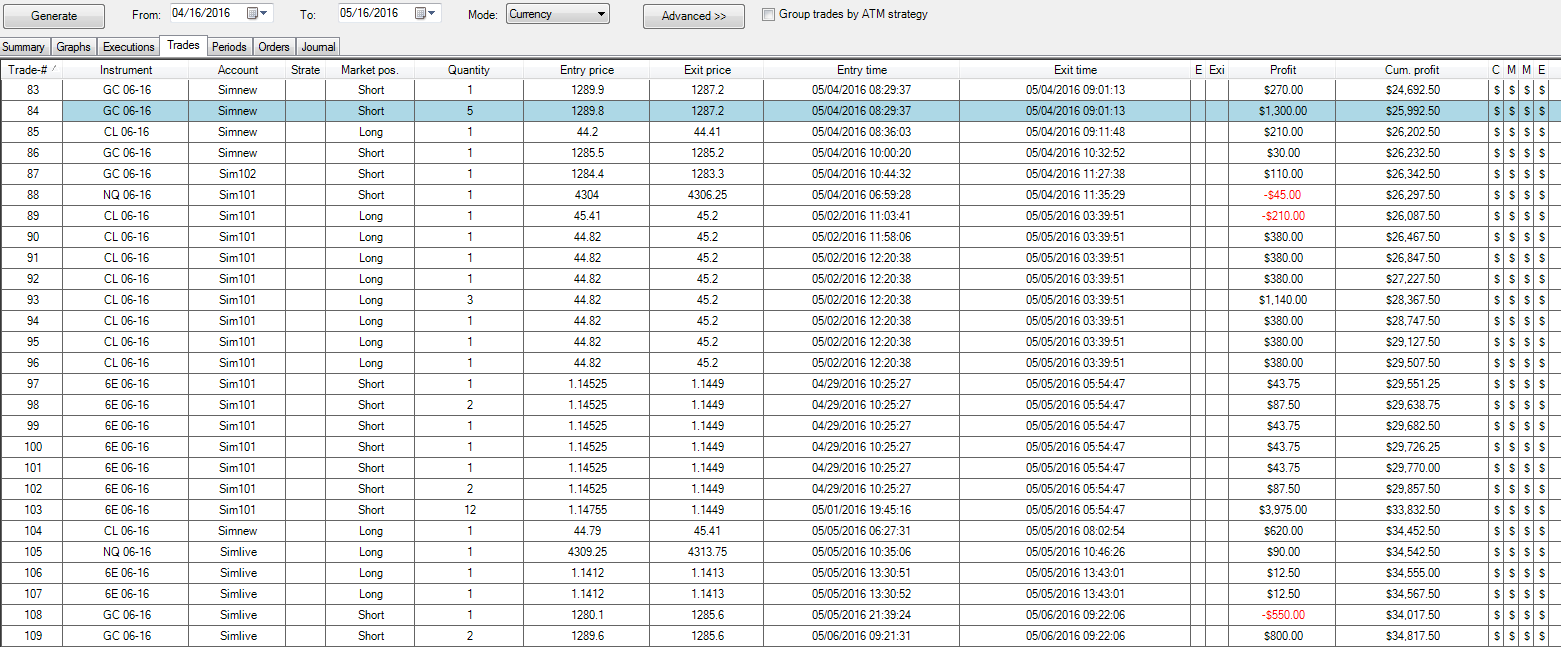Open the Journal tab

click(318, 47)
